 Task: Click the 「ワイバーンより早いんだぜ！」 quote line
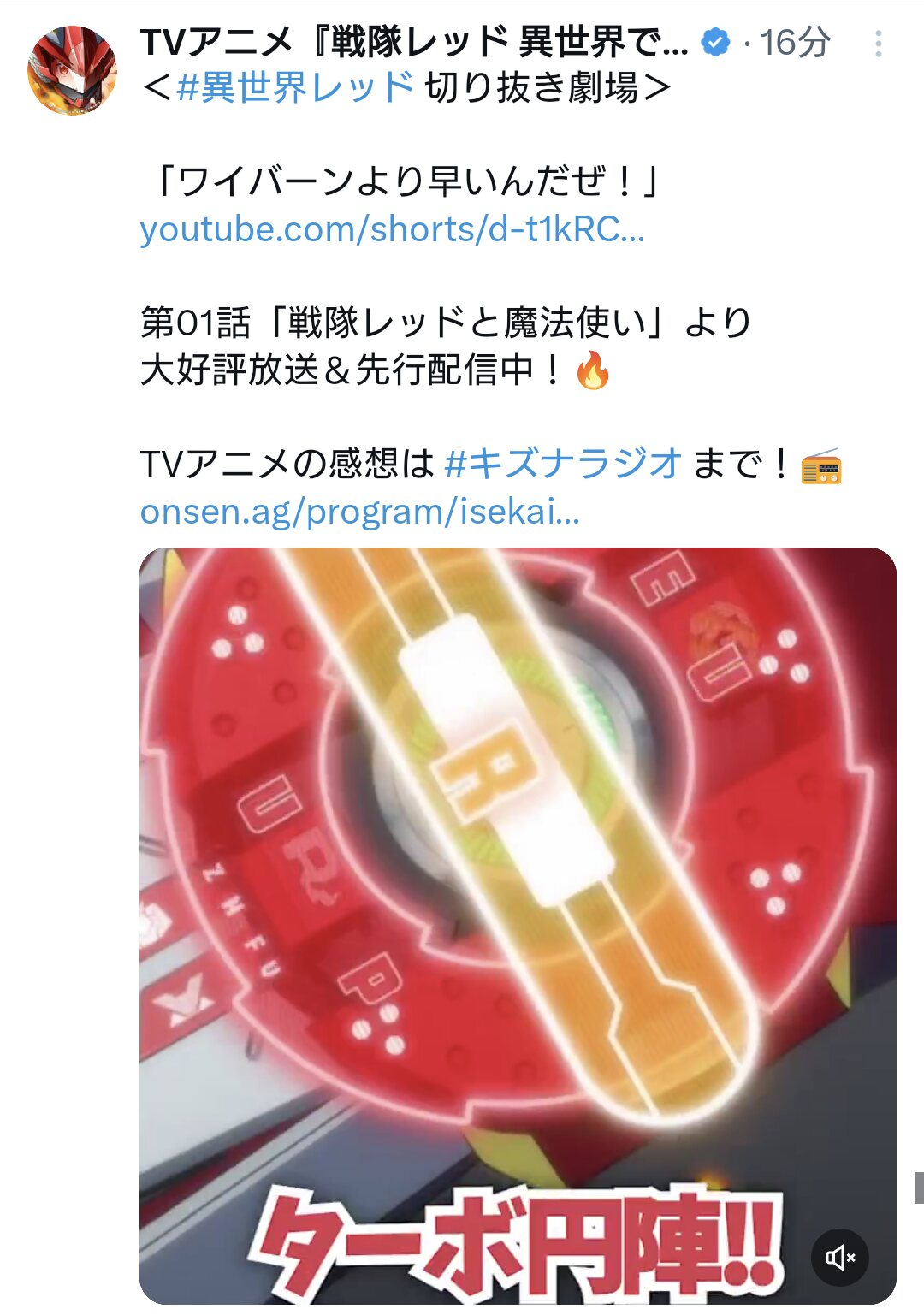pyautogui.click(x=404, y=181)
